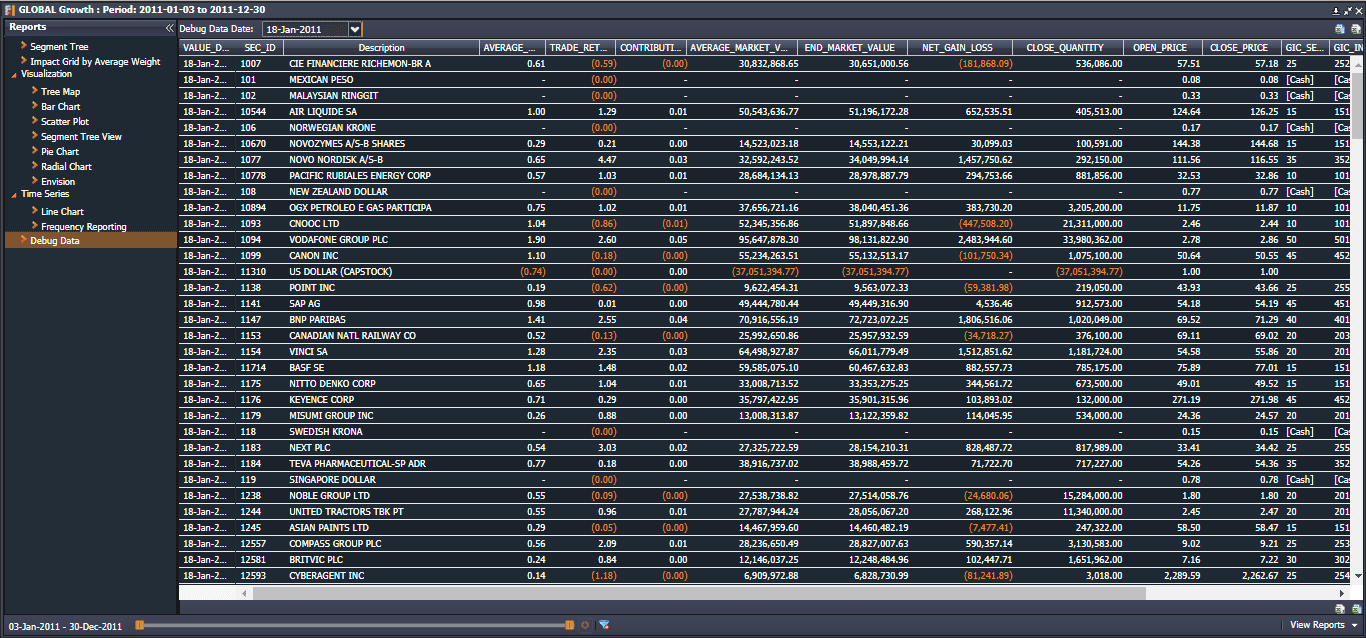
Task: Select the TEVA PHARMACEUTICAL-SP ADR row
Action: (766, 463)
